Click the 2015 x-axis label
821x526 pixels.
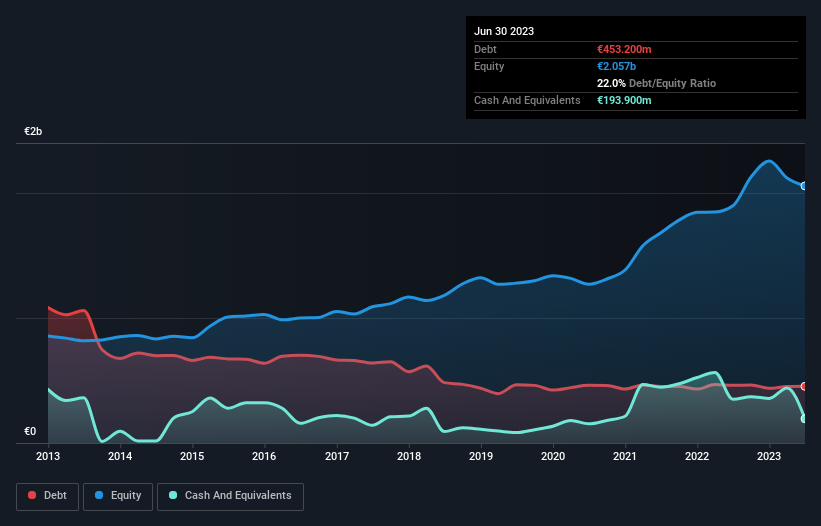pos(192,456)
